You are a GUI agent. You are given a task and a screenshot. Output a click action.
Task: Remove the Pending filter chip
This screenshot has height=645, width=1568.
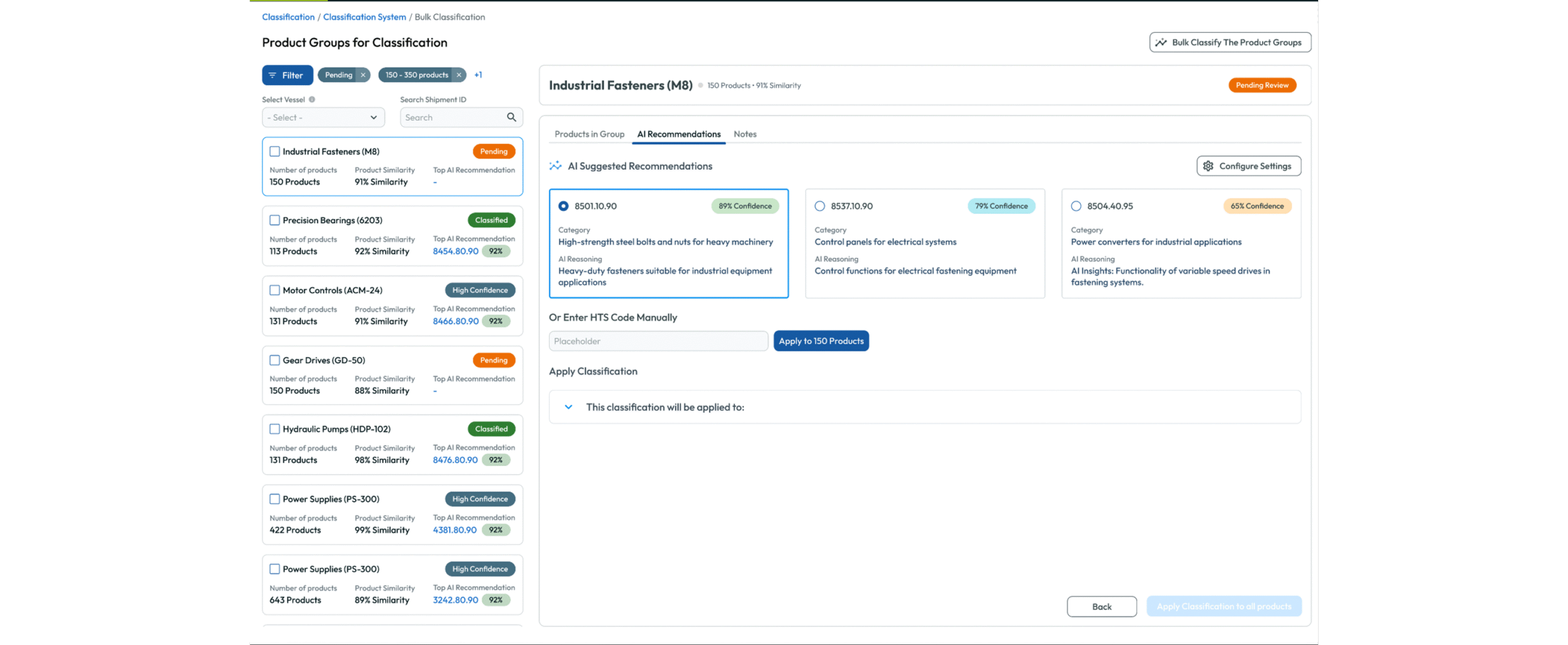tap(363, 75)
